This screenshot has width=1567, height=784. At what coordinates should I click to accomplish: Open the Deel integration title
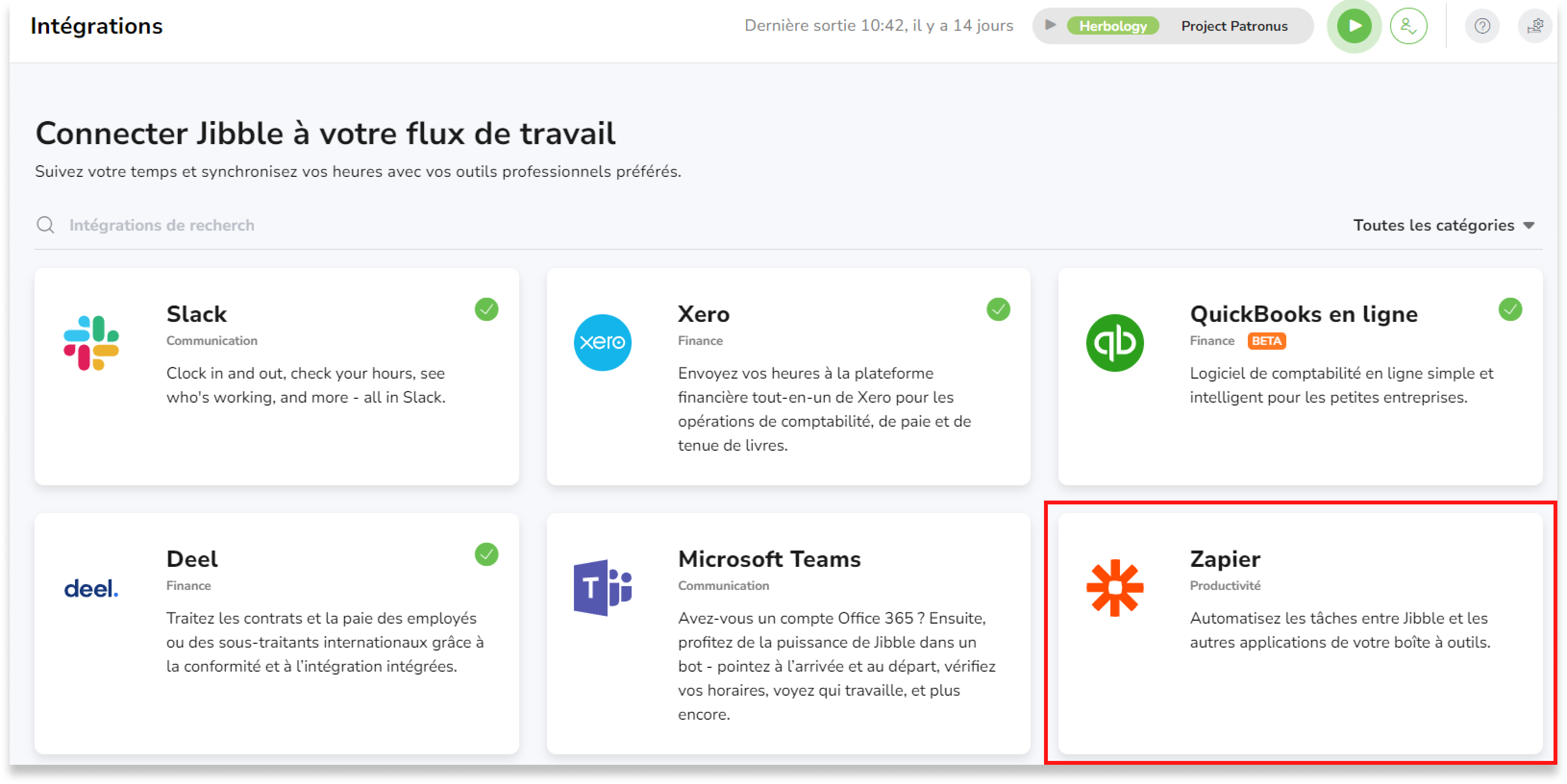point(192,559)
